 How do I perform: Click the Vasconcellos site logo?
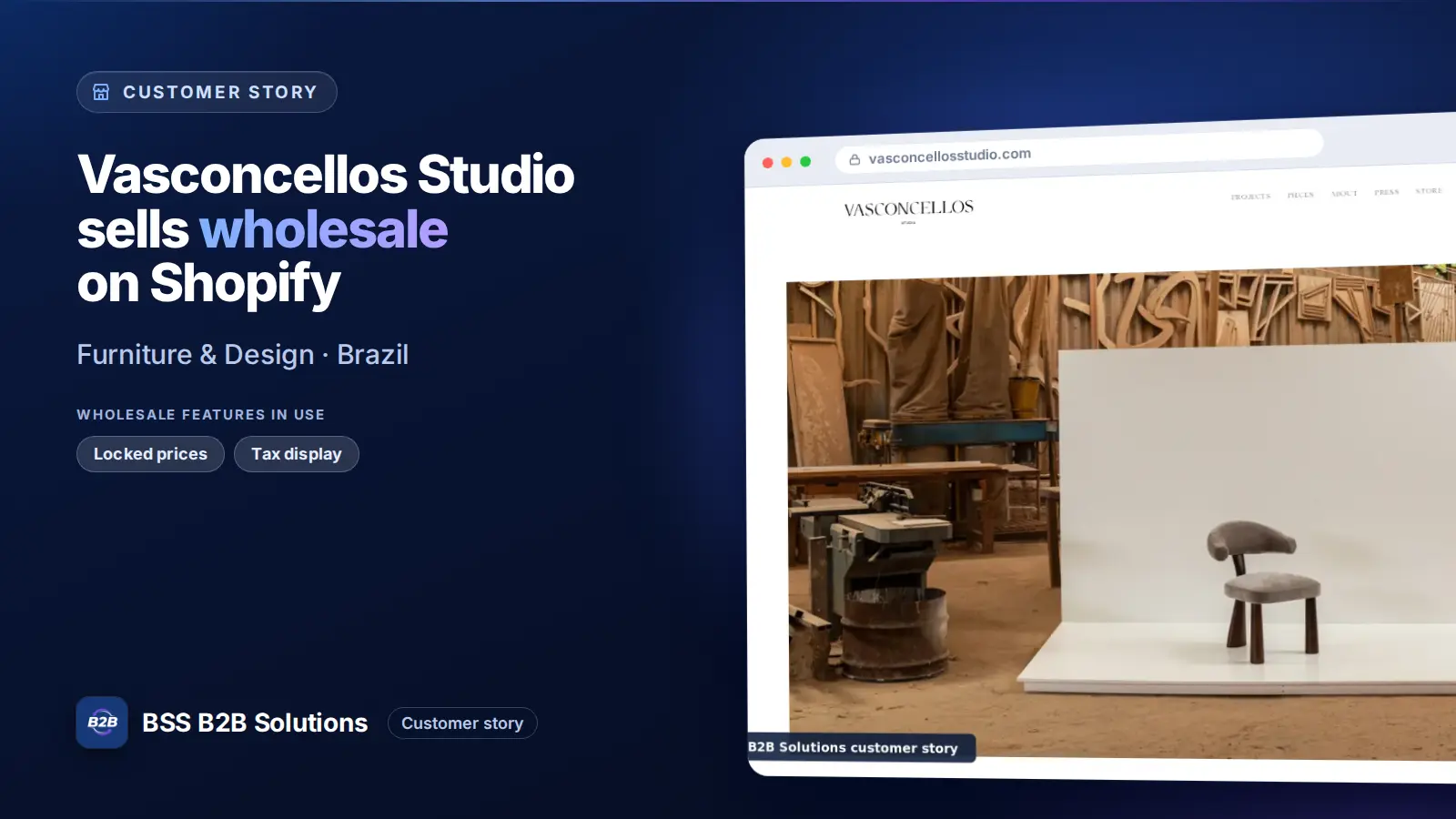click(x=908, y=210)
